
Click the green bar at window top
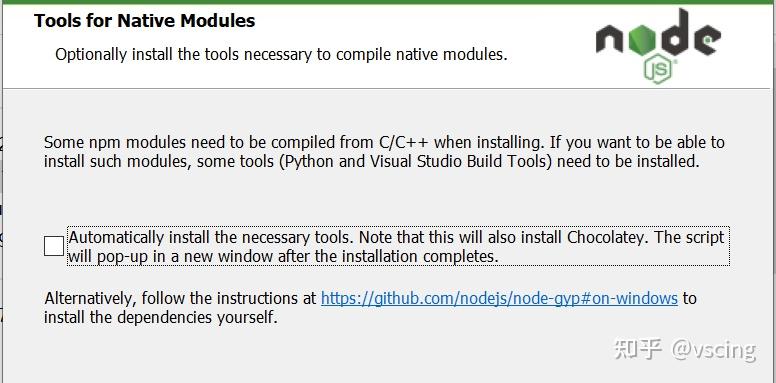click(x=388, y=2)
